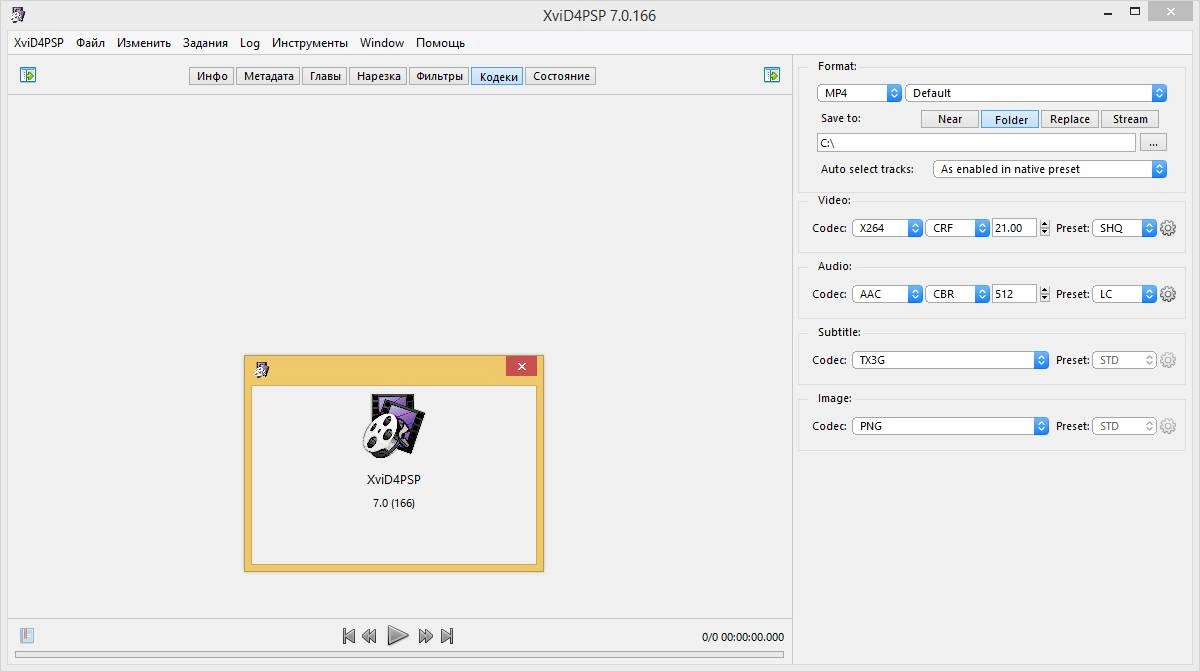Open the AAC audio codec dropdown
The width and height of the screenshot is (1200, 672).
pyautogui.click(x=886, y=294)
